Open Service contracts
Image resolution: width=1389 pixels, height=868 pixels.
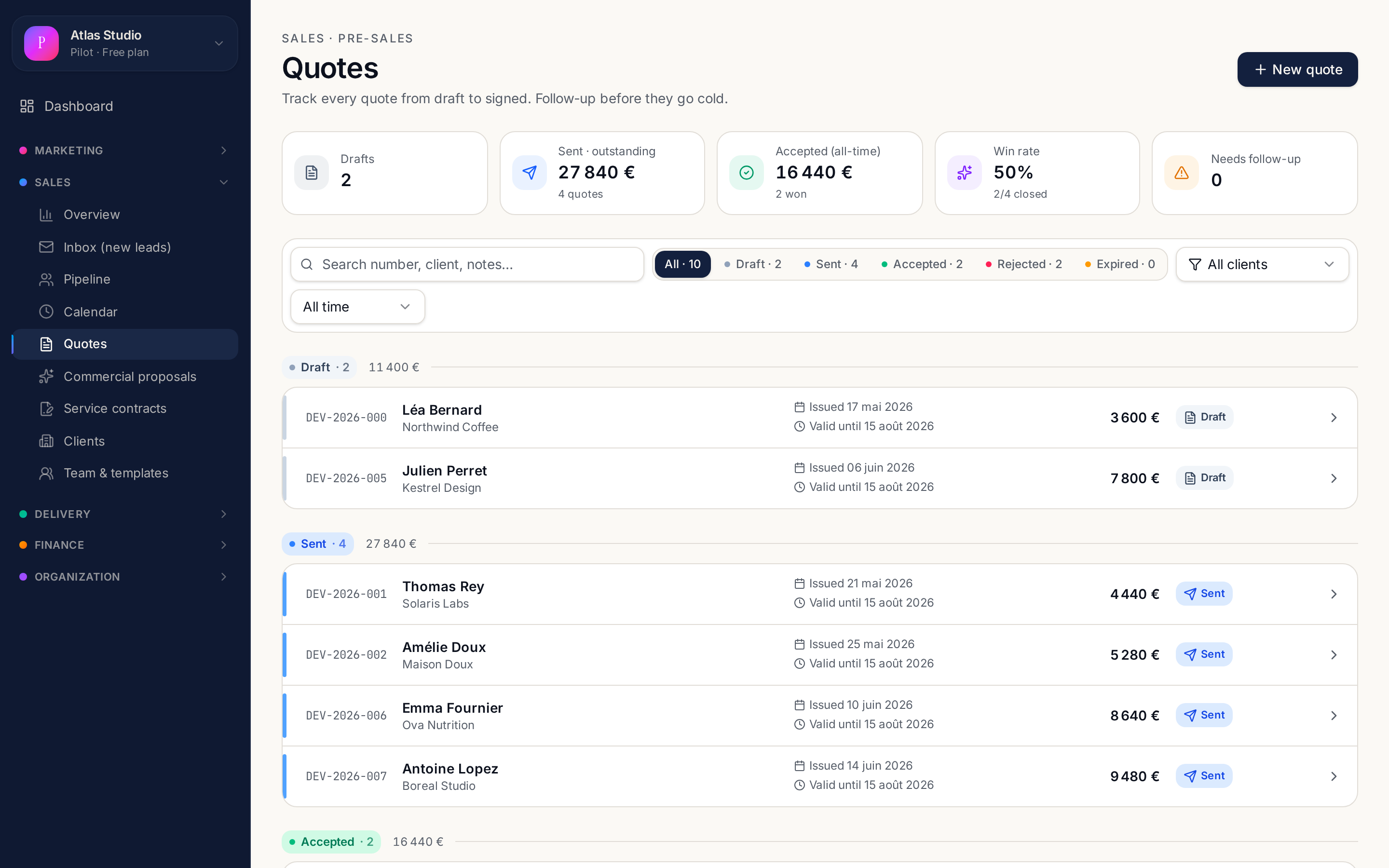coord(124,409)
